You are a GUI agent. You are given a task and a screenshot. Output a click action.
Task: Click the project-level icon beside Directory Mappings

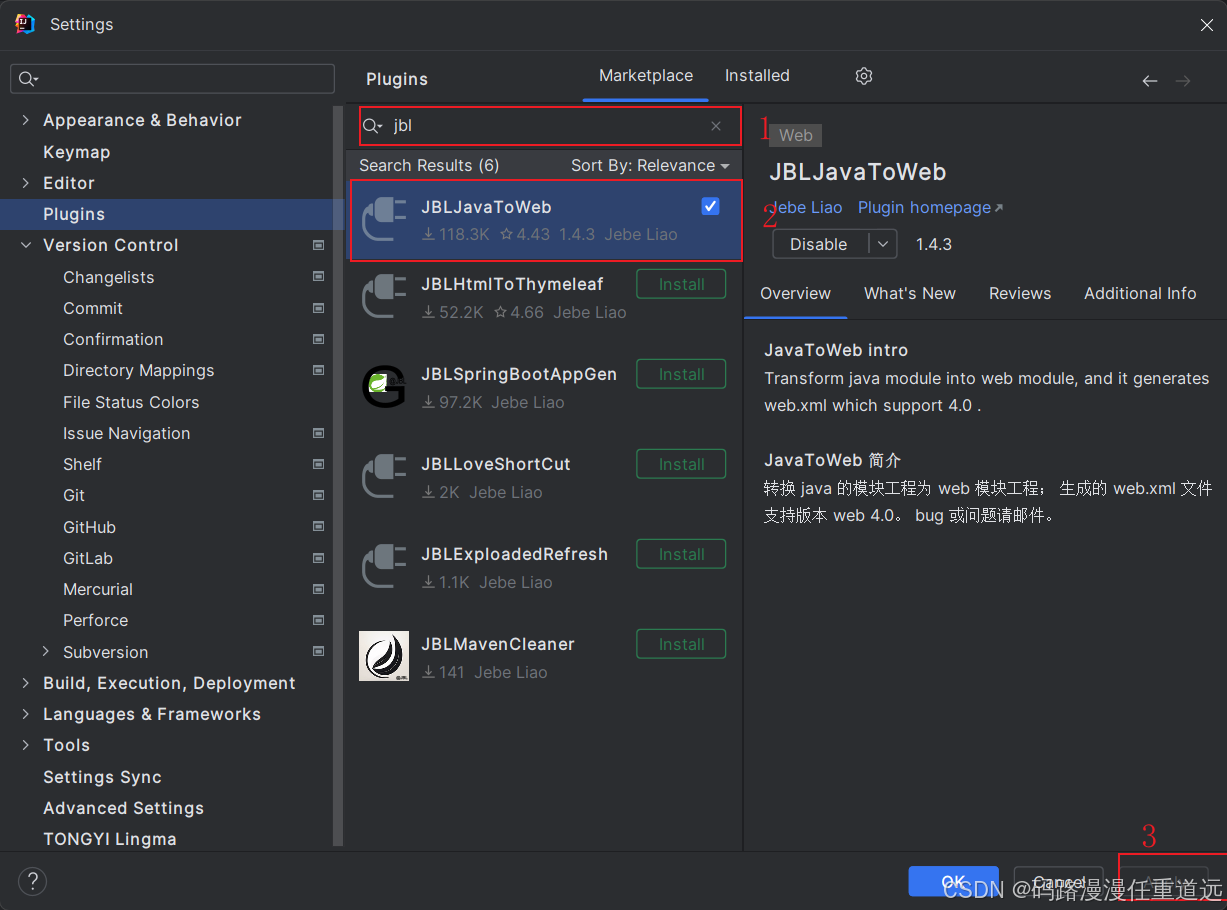pyautogui.click(x=318, y=370)
